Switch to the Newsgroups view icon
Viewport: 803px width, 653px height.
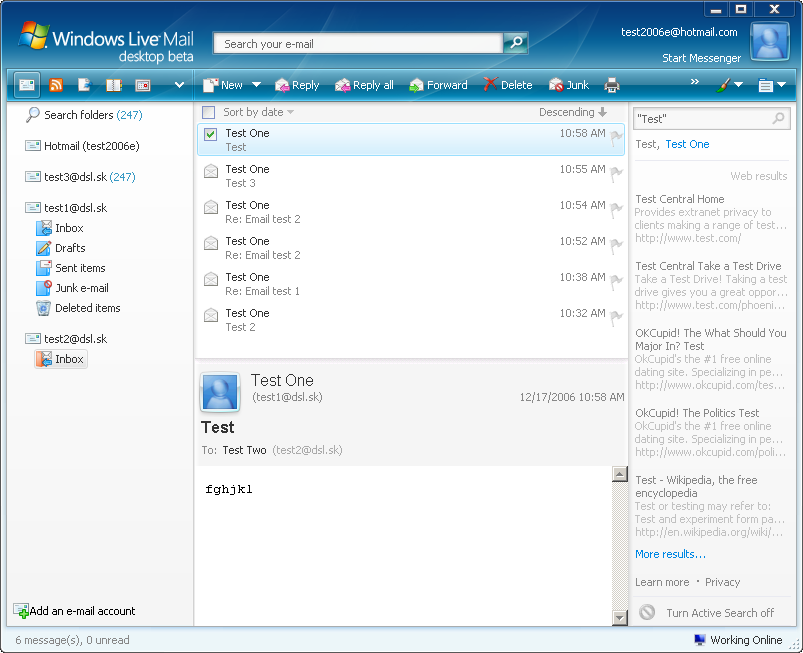pos(84,85)
